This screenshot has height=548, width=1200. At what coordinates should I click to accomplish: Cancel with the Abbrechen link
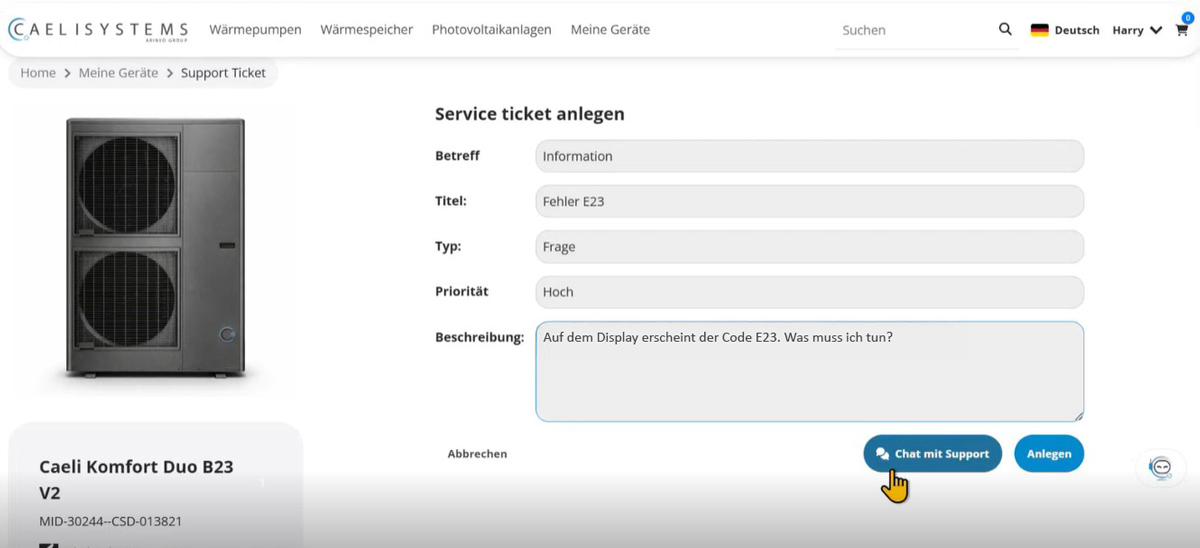pos(477,454)
